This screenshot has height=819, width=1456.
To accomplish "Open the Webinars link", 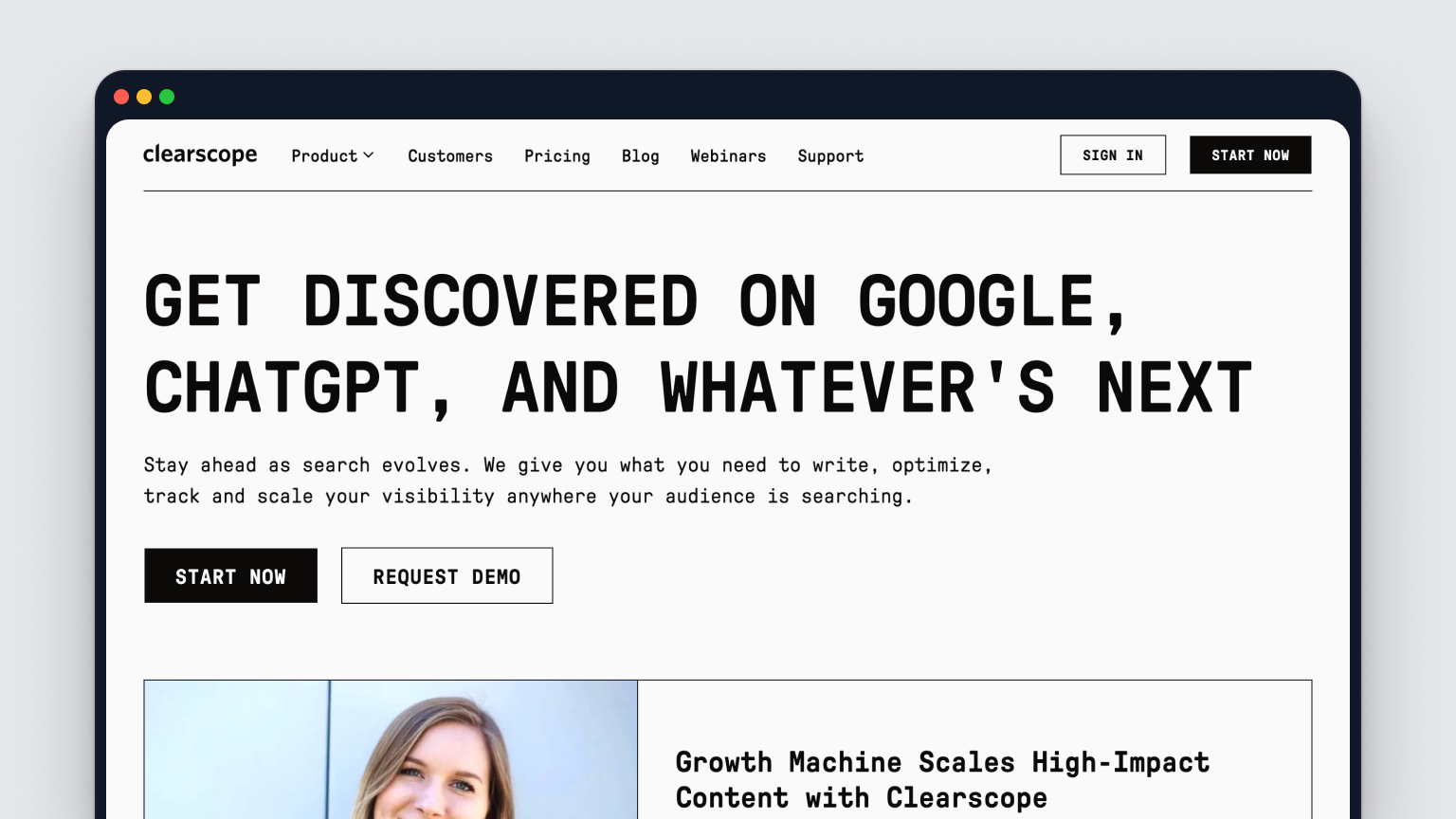I will point(728,155).
